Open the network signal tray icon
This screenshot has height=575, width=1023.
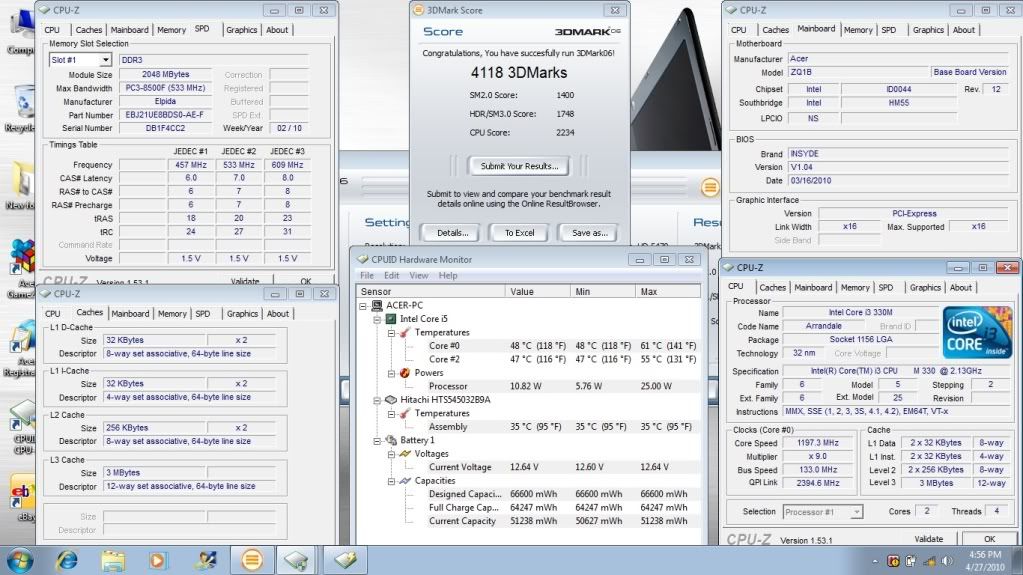point(929,561)
